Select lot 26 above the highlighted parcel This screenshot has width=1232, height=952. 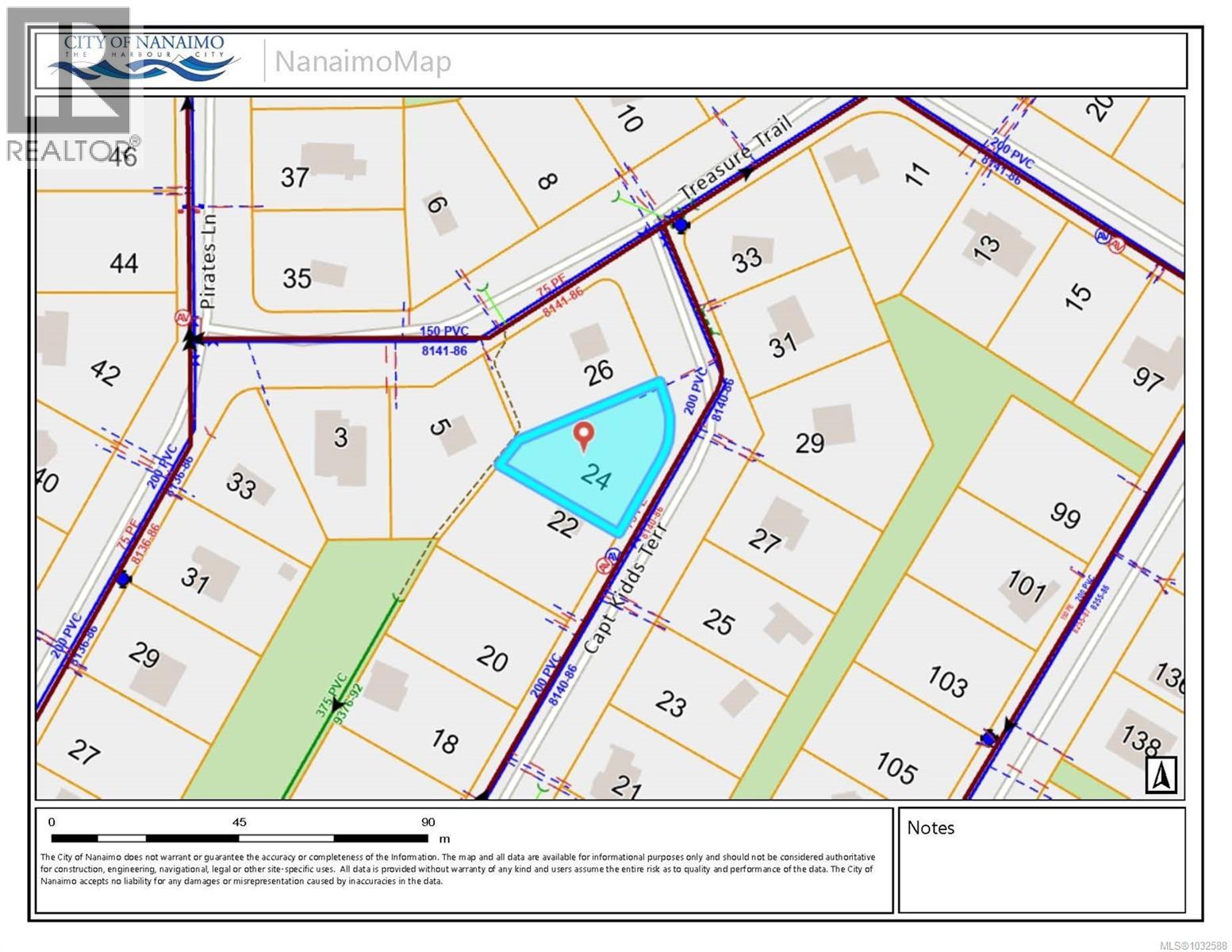tap(599, 370)
